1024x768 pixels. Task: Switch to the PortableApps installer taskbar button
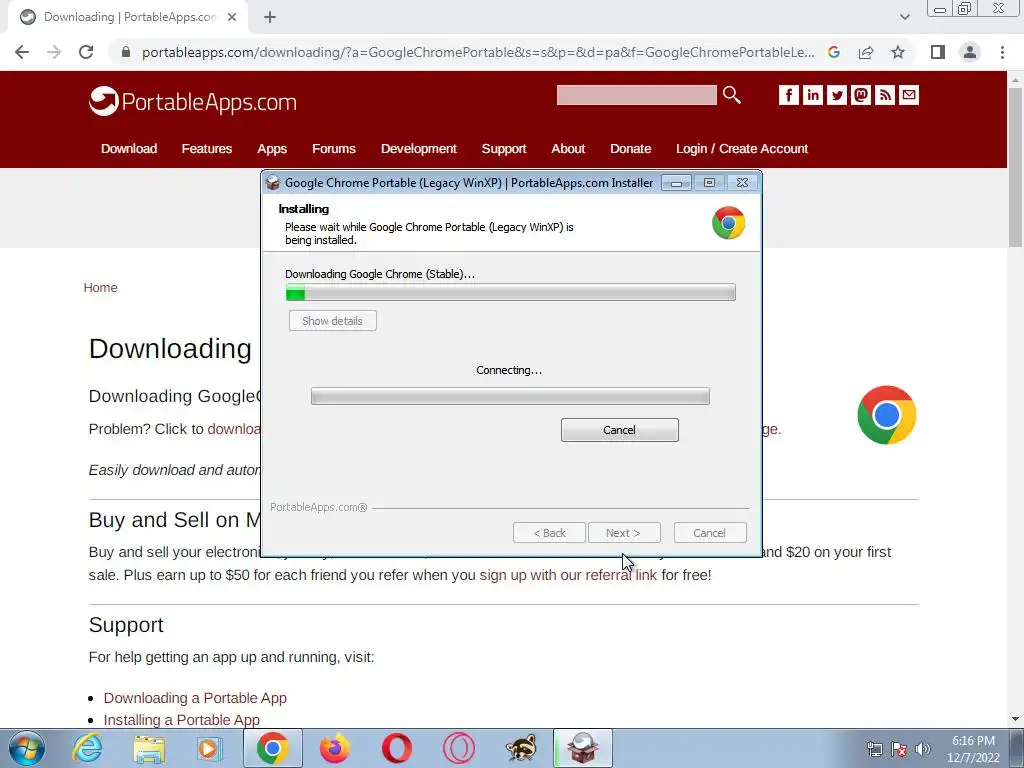tap(583, 748)
